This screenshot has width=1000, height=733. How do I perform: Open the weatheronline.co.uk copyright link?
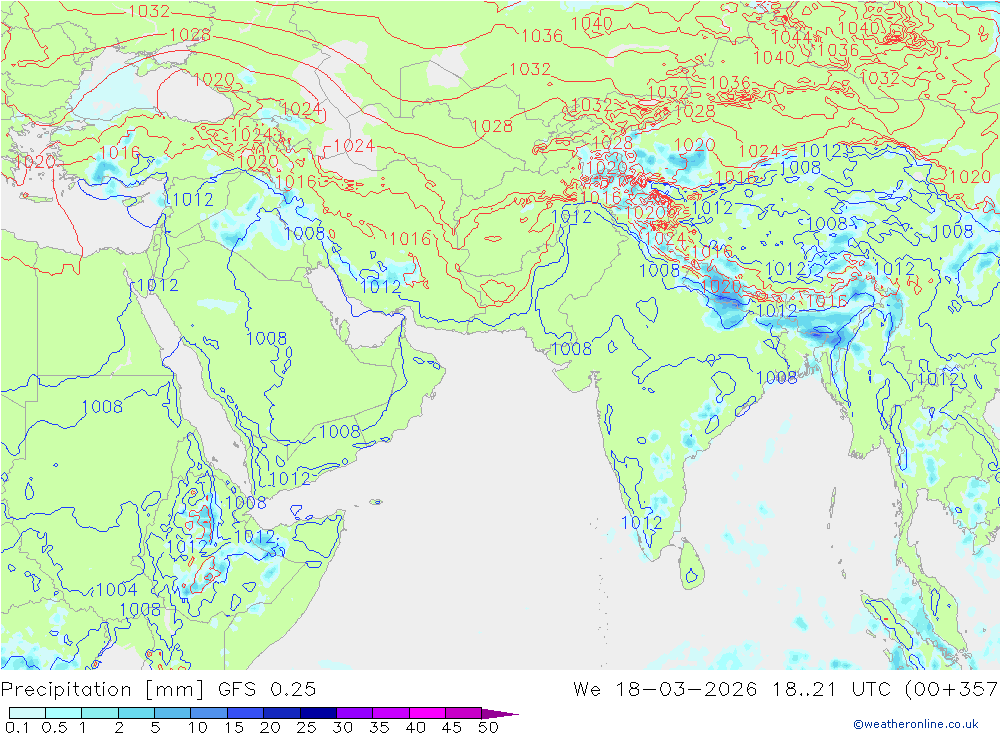915,723
